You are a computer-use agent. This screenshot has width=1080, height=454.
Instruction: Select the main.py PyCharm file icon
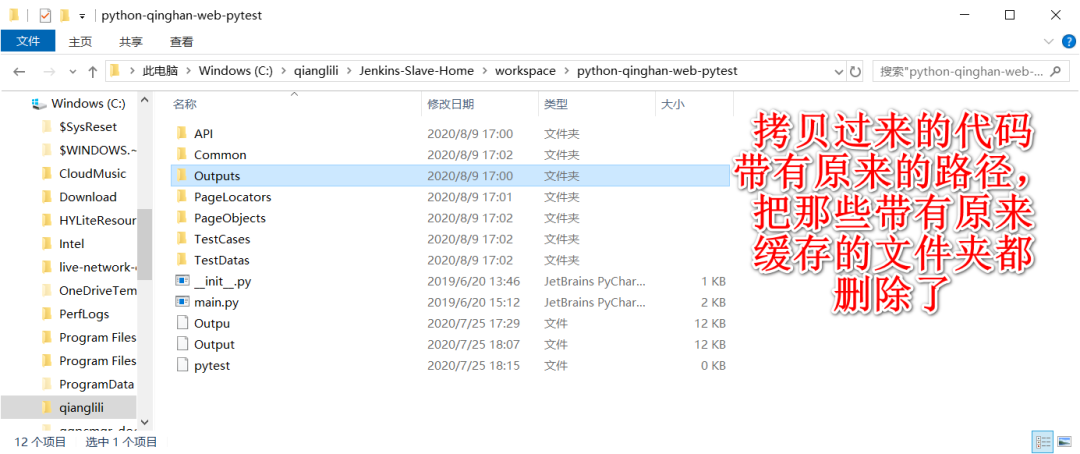(182, 302)
